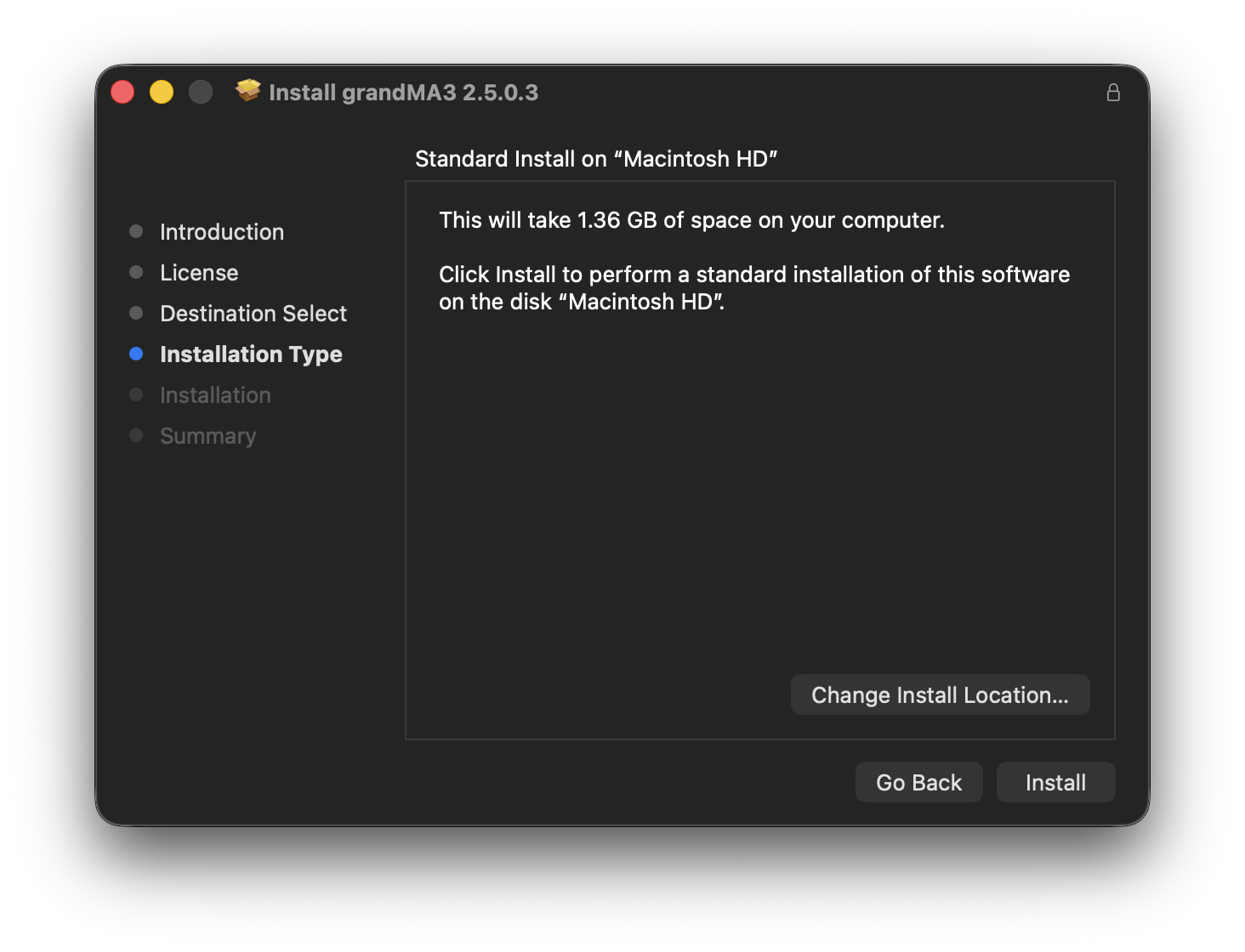
Task: Close the installer with red button
Action: click(122, 92)
